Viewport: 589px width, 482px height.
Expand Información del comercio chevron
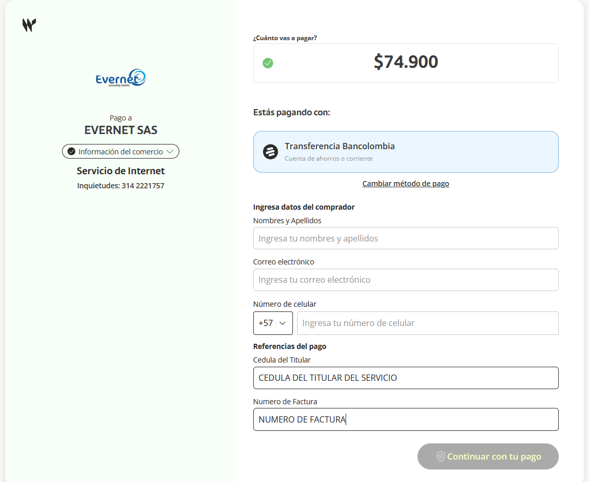click(170, 151)
